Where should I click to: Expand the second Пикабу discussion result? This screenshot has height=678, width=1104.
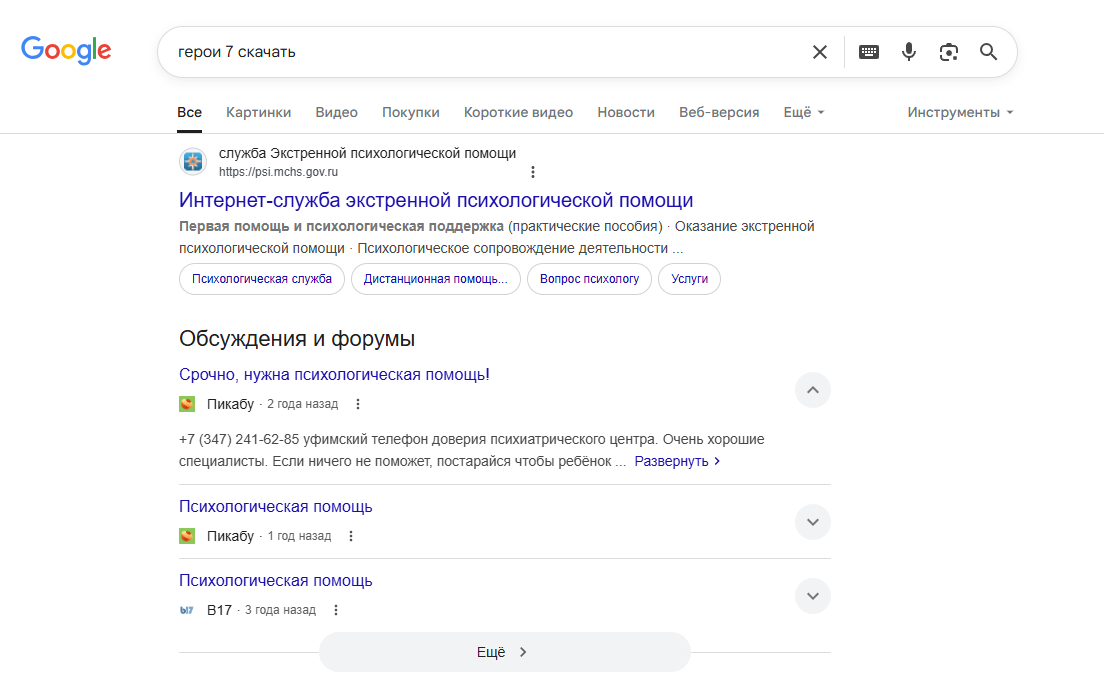[812, 522]
